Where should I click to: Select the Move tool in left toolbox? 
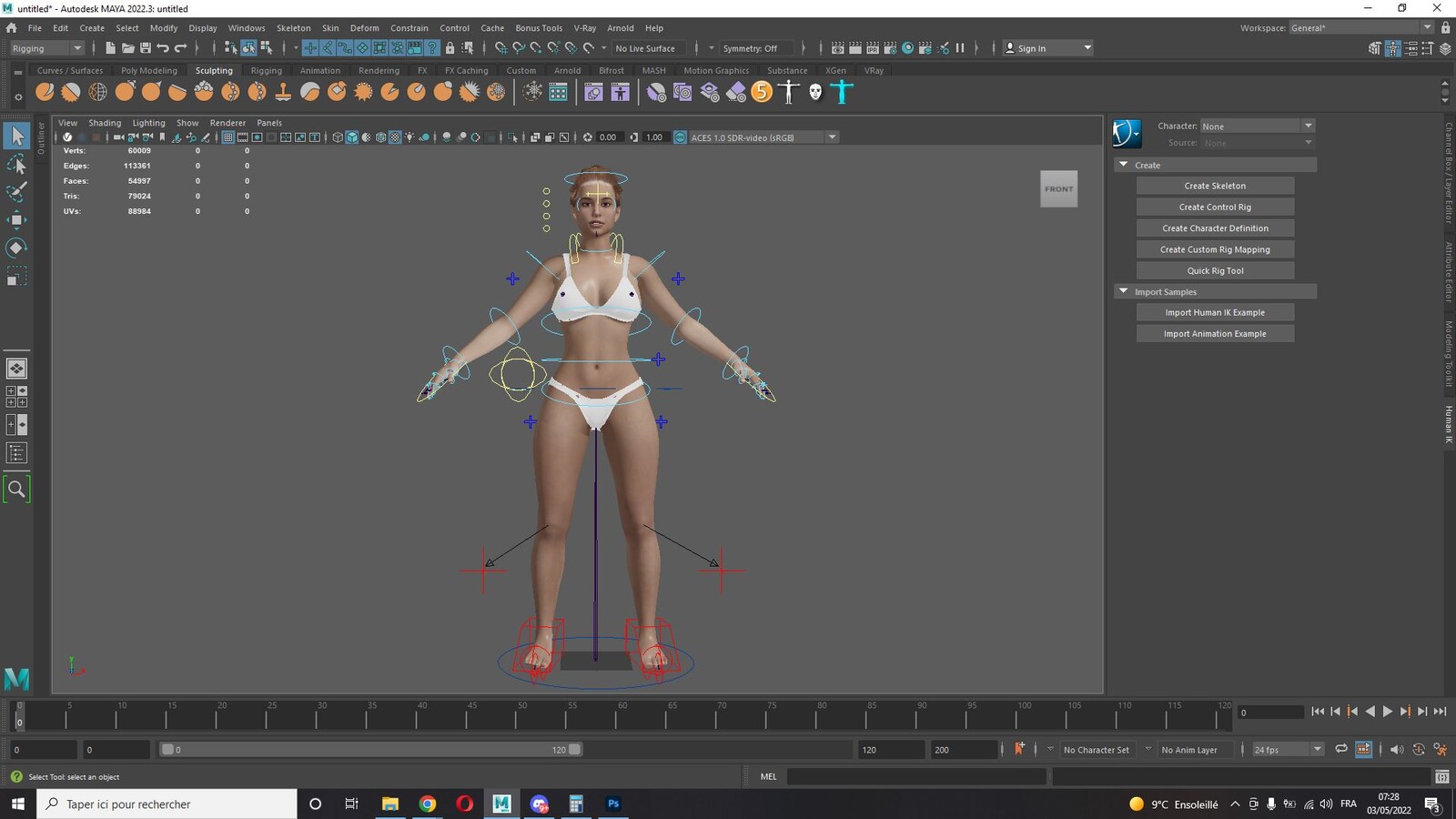16,219
